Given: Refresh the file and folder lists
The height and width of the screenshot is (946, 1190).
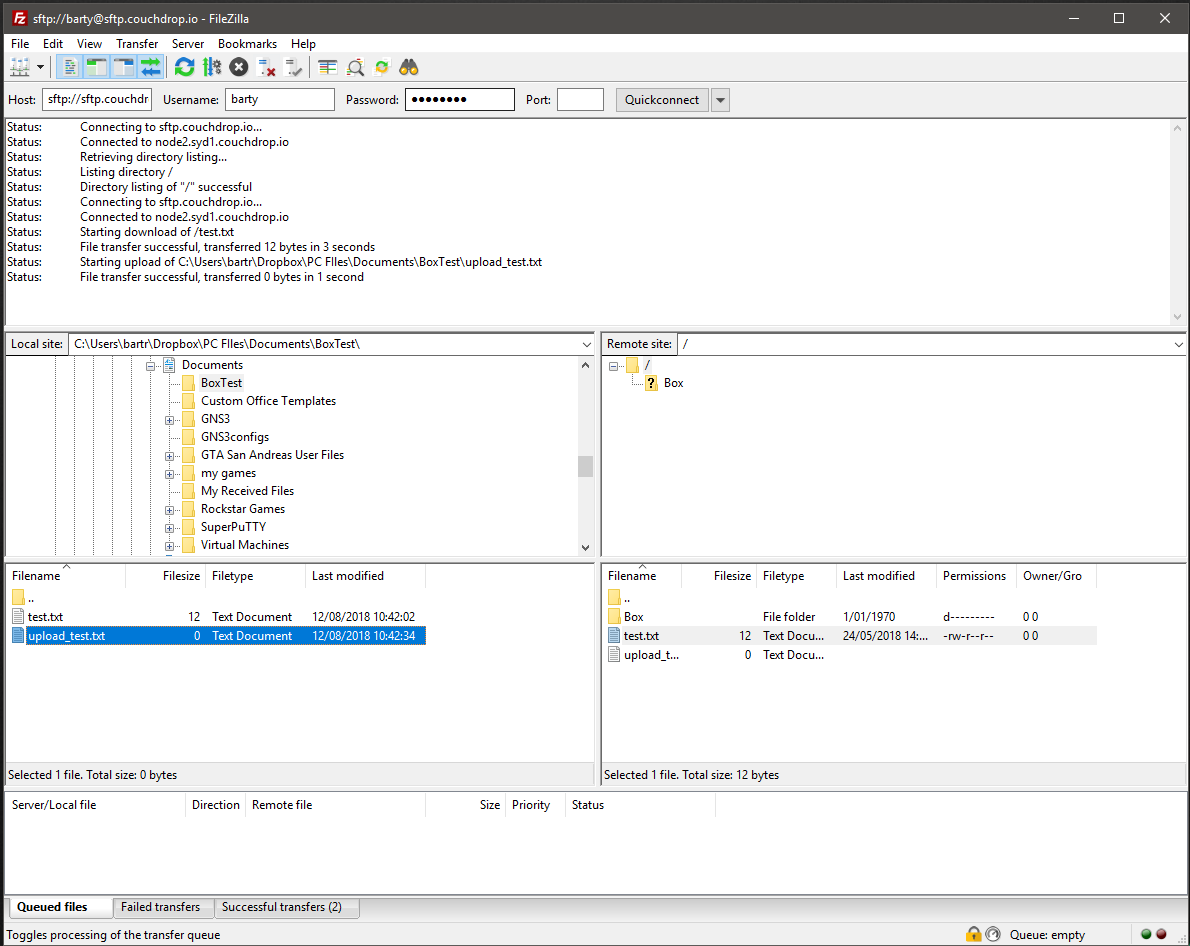Looking at the screenshot, I should (184, 67).
